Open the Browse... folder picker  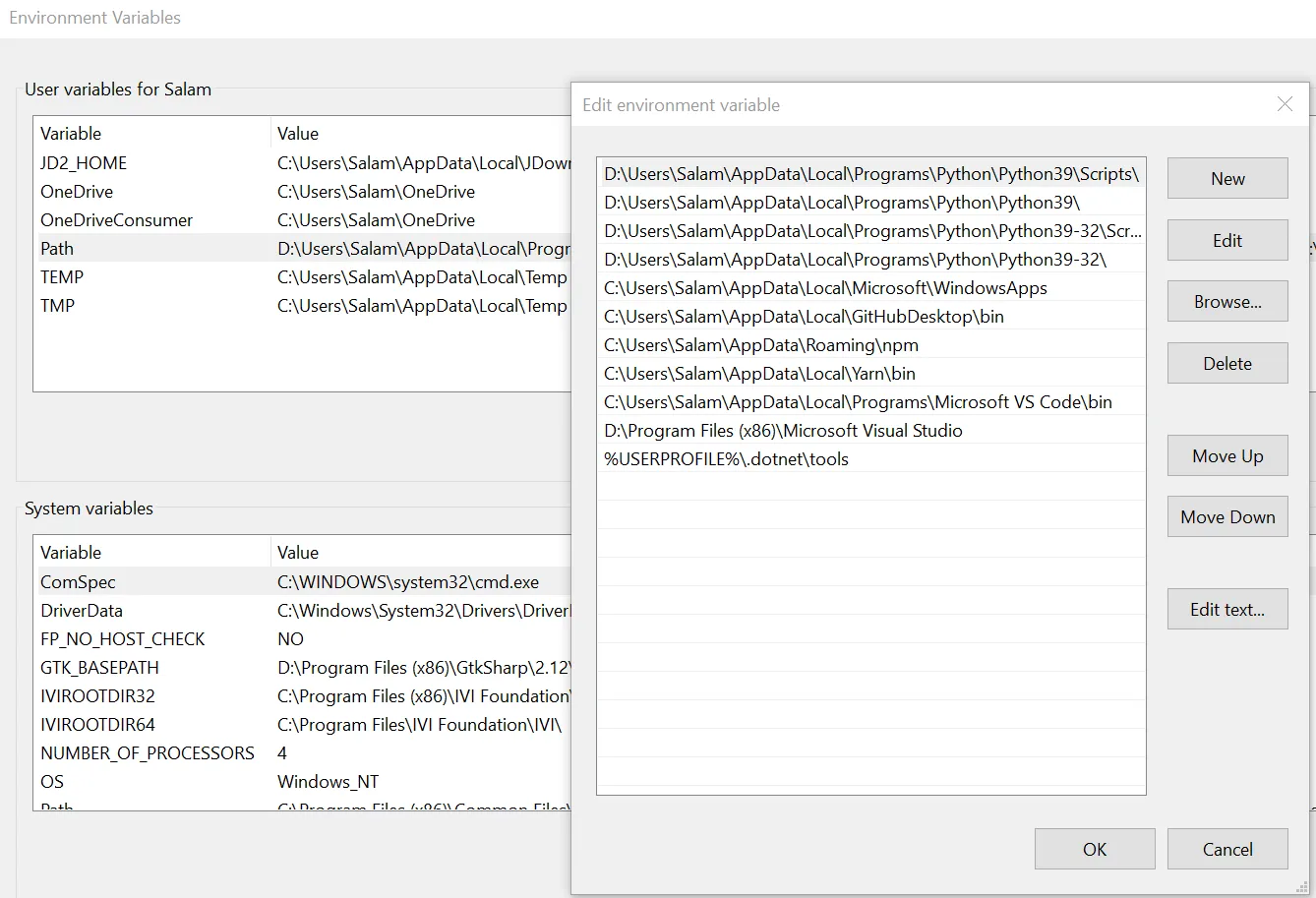point(1227,302)
